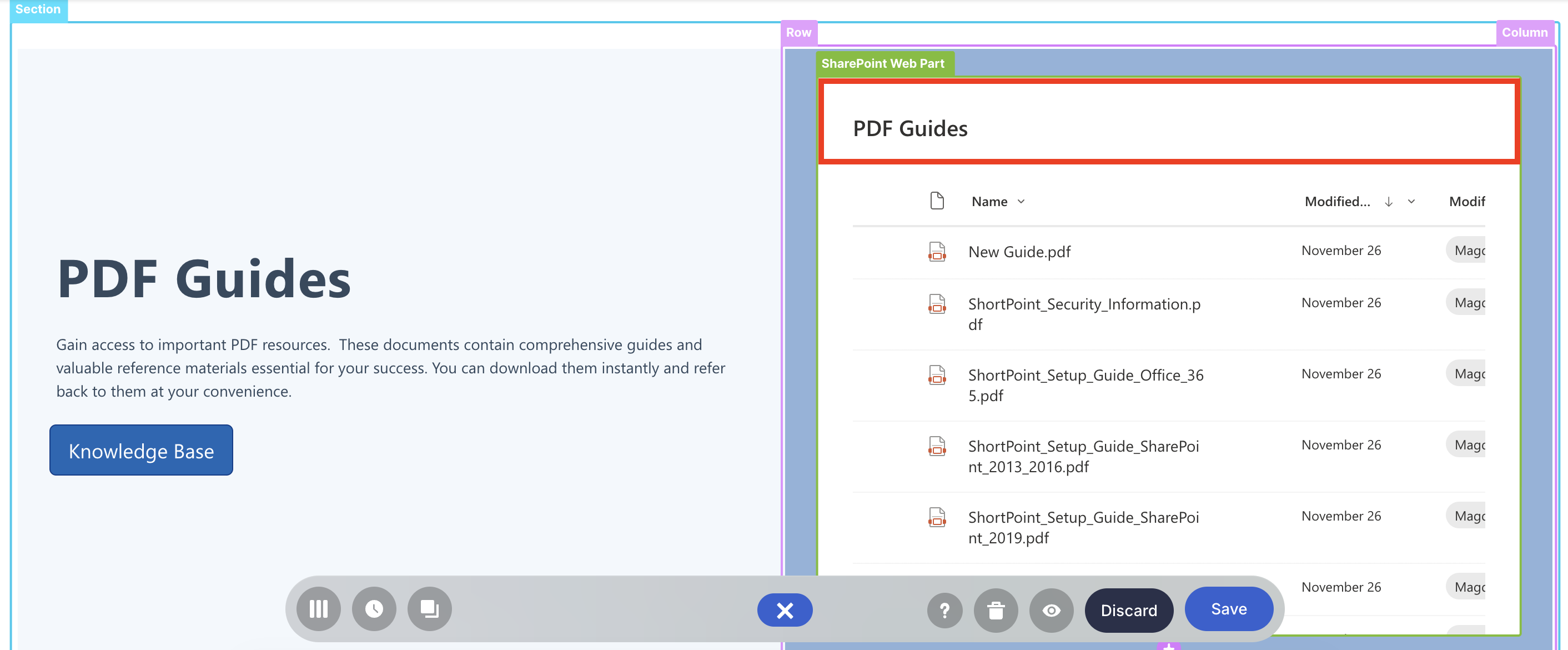Click the copy pages icon in toolbar
This screenshot has height=650, width=1568.
click(x=429, y=608)
